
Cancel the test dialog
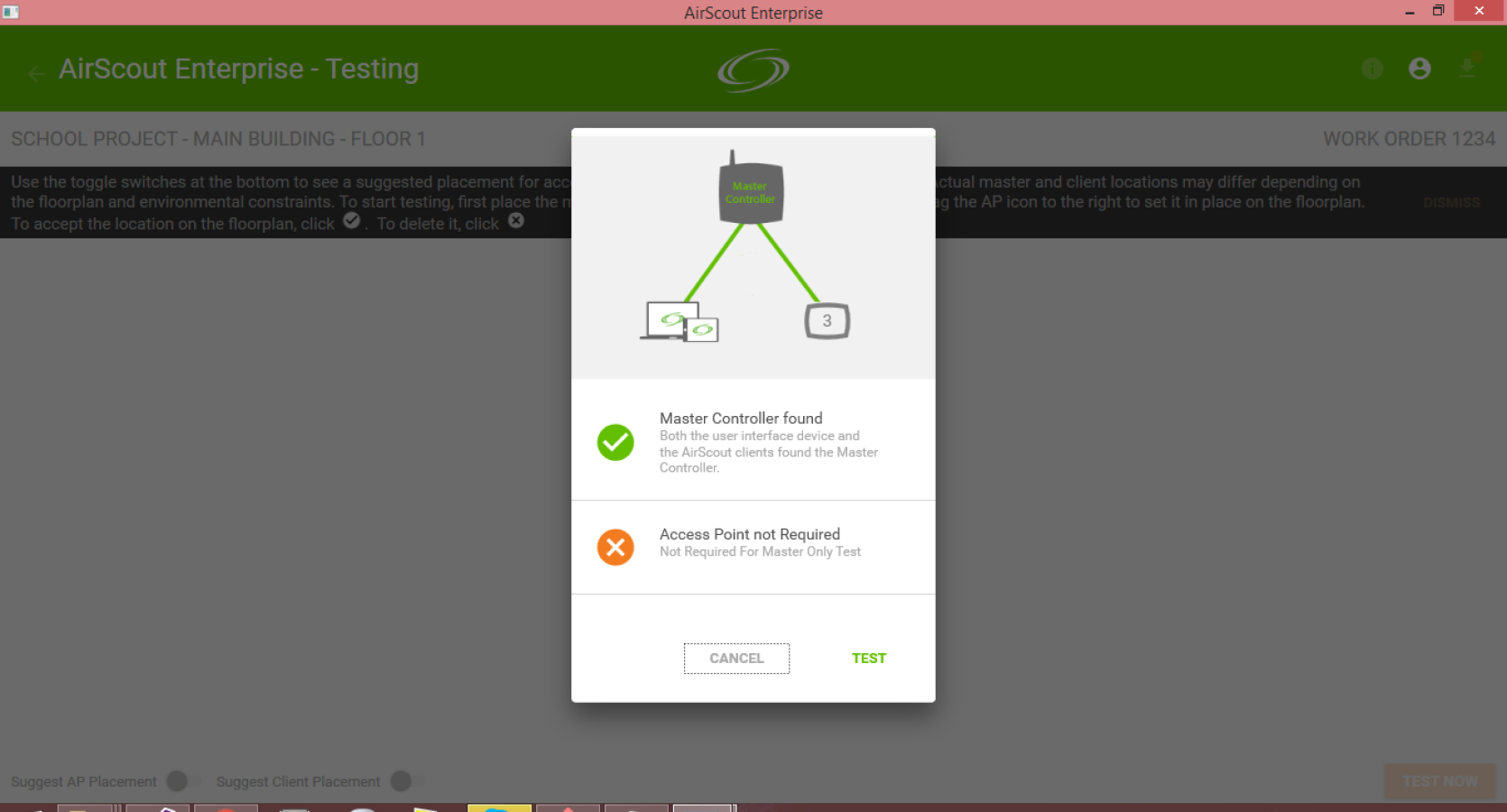[736, 659]
